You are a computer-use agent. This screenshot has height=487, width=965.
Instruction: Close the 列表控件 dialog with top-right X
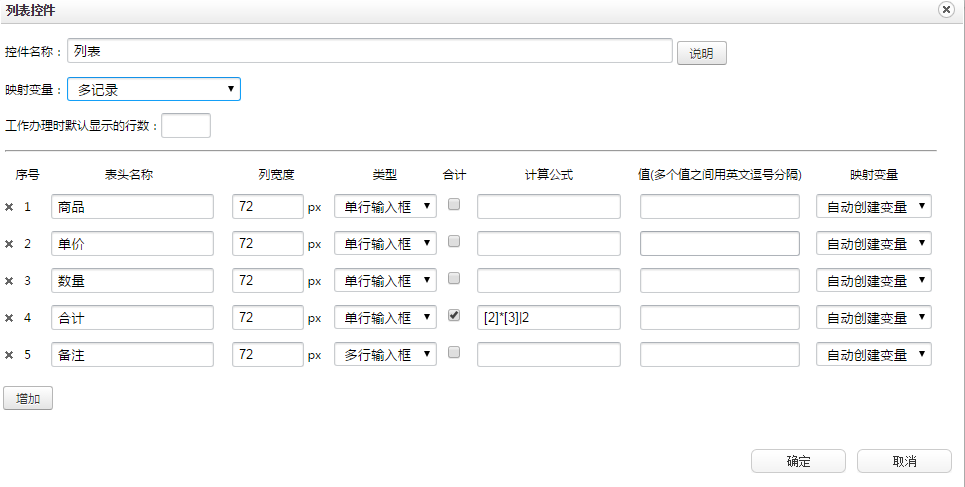(945, 9)
